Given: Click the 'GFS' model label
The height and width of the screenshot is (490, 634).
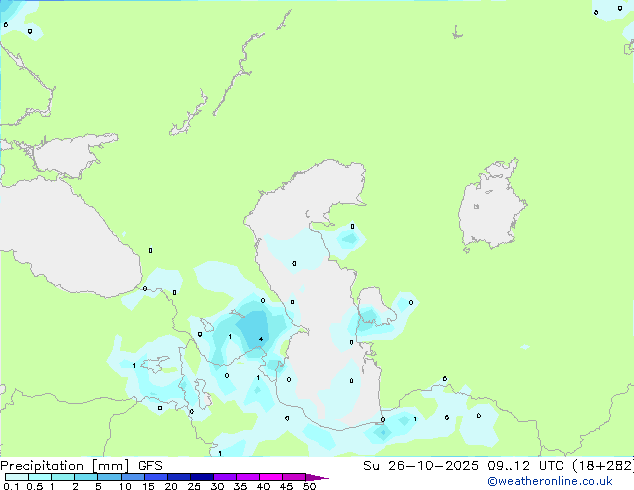Looking at the screenshot, I should click(x=150, y=466).
